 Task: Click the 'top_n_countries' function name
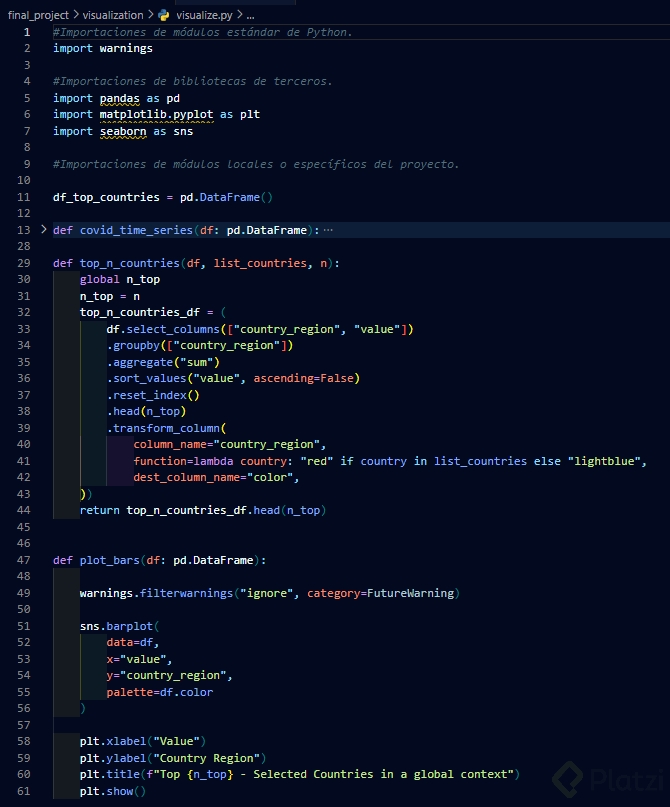click(x=129, y=263)
